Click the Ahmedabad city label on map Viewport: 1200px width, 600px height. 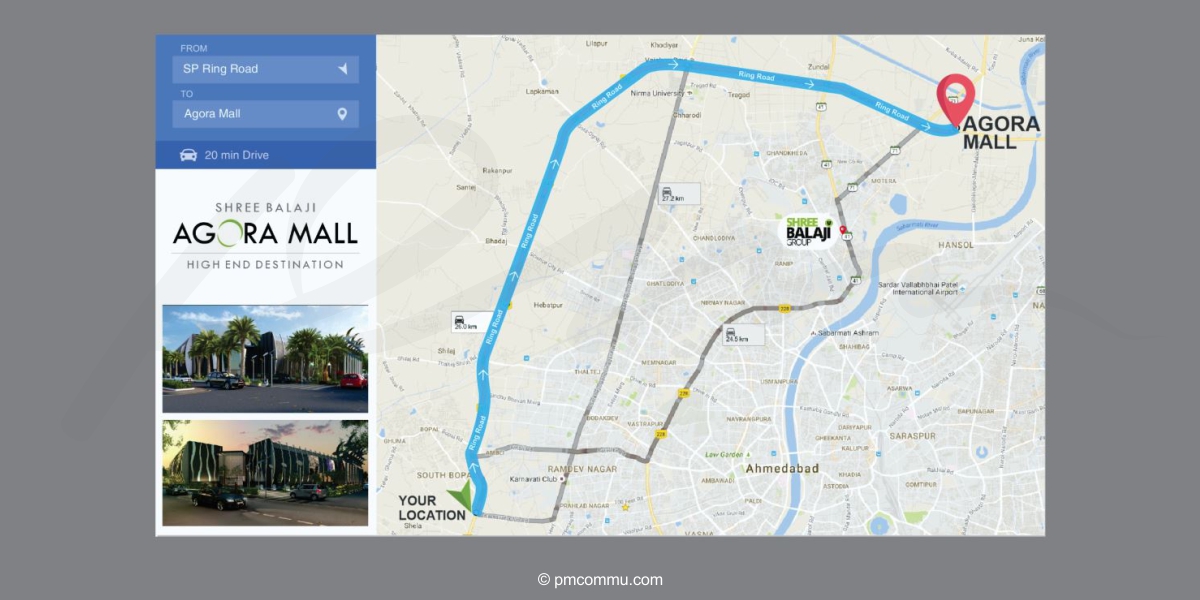point(782,469)
